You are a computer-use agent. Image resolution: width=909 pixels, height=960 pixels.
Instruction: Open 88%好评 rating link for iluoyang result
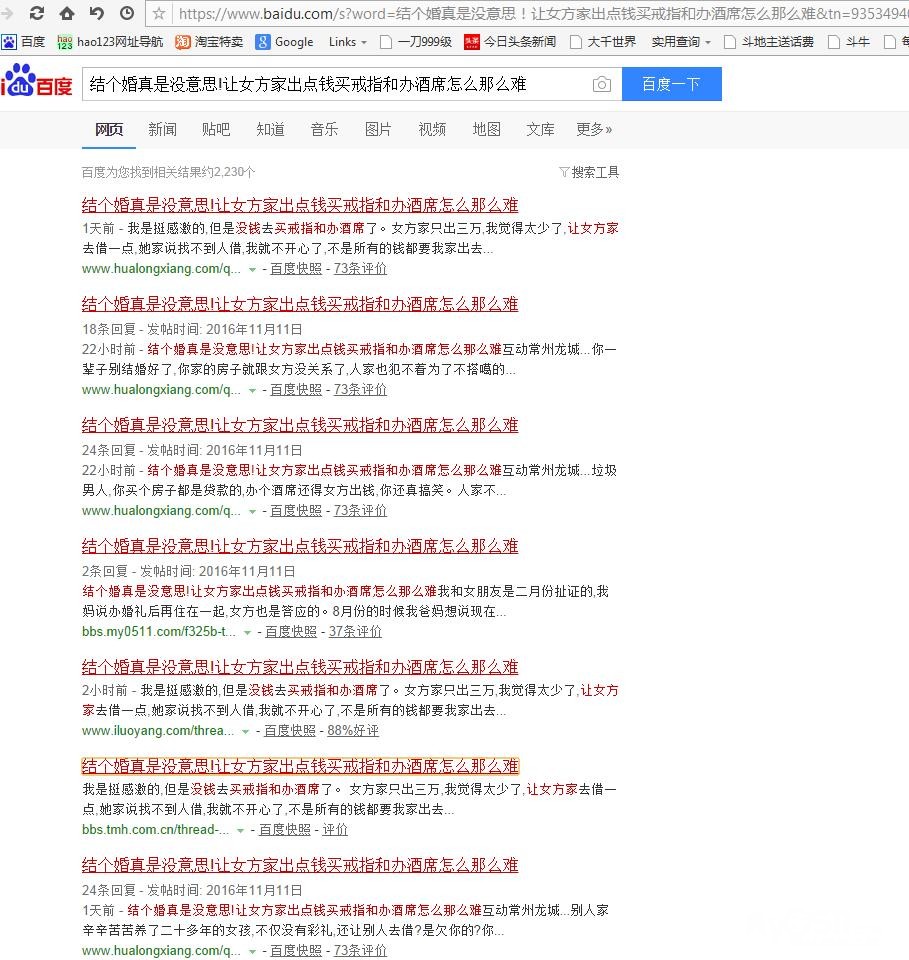353,731
